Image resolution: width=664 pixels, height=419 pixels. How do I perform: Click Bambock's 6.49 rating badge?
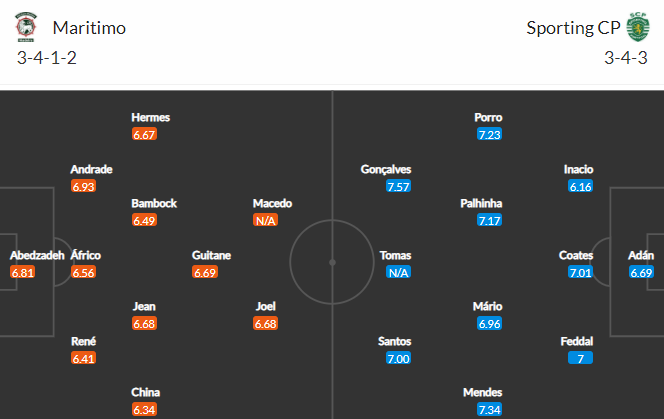[x=145, y=220]
